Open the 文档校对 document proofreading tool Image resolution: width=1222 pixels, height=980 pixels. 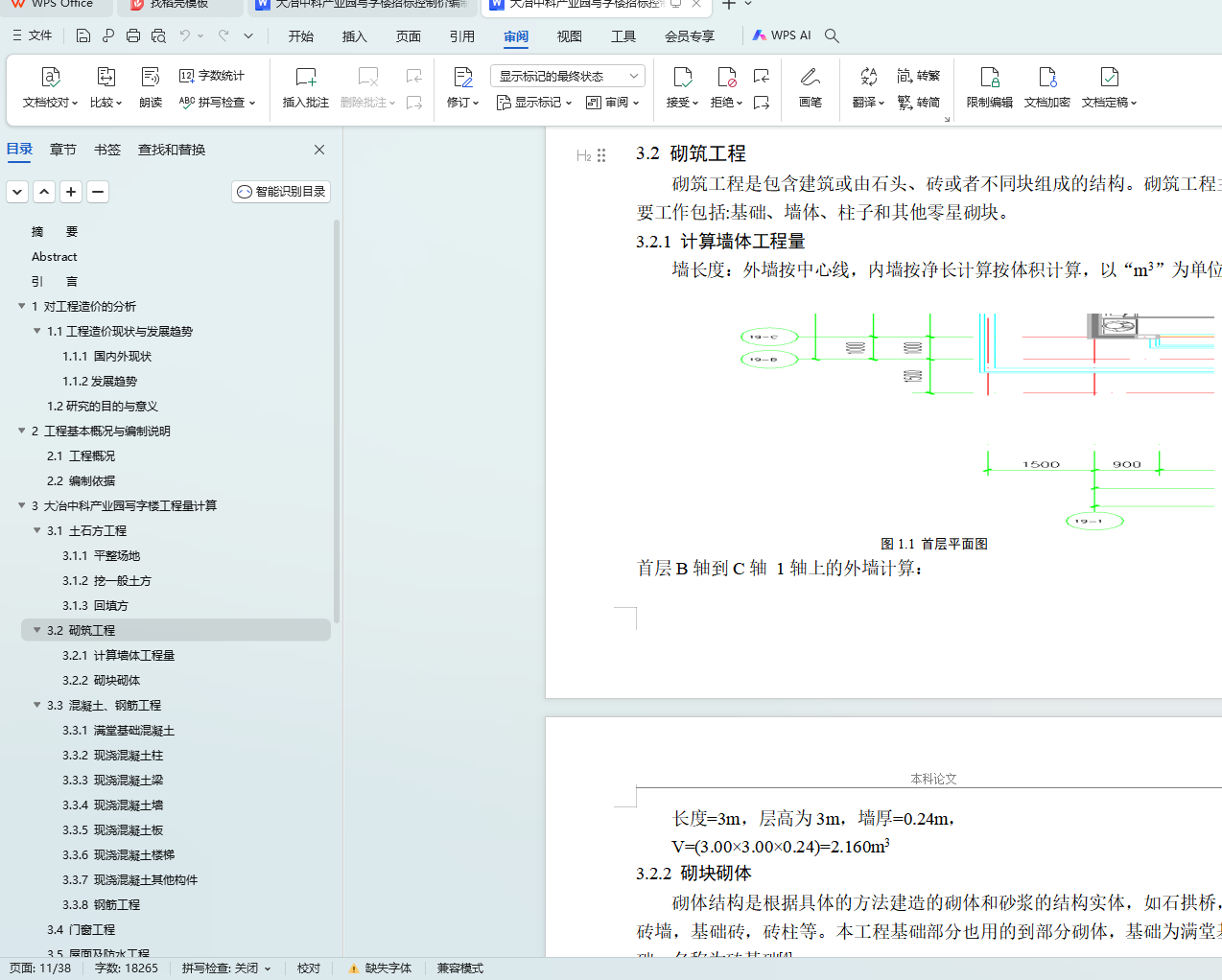click(x=50, y=87)
